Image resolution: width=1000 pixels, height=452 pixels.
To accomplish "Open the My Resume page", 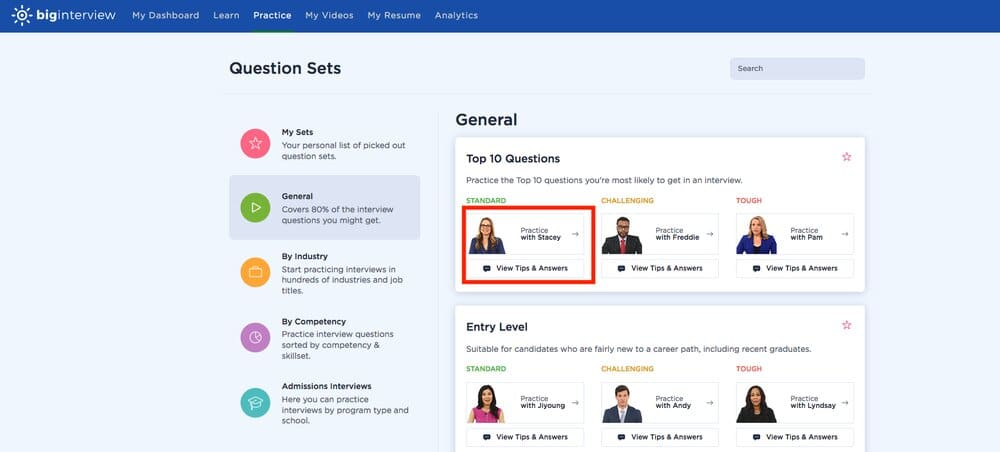I will point(394,15).
